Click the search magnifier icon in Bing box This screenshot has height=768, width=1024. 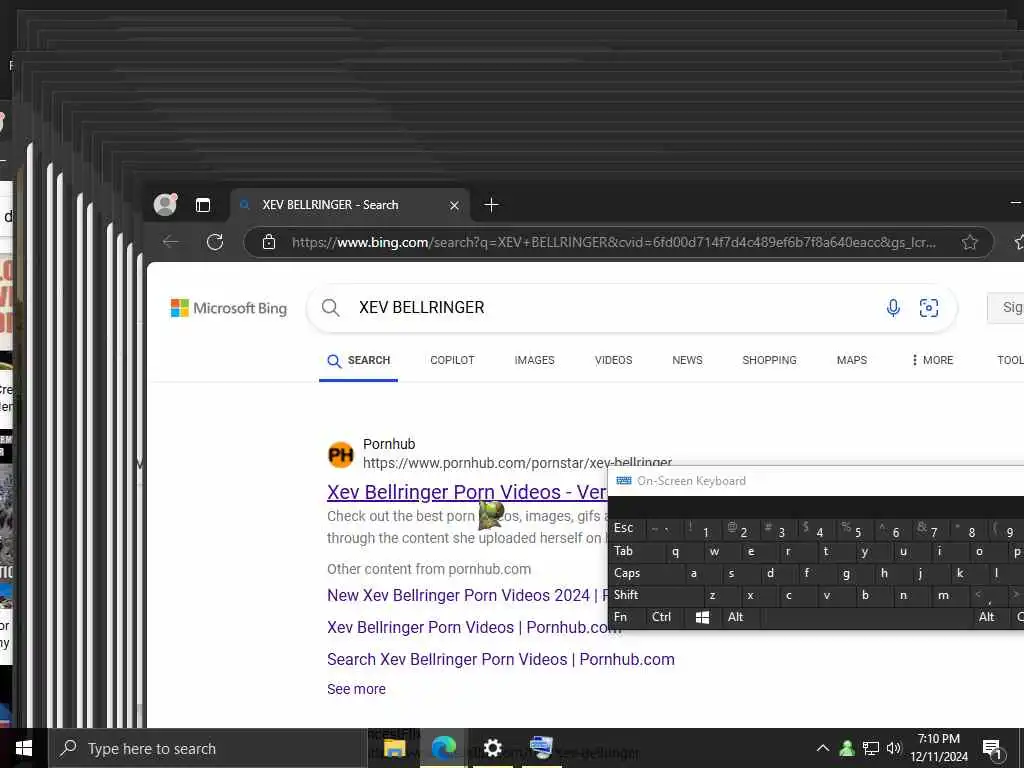330,308
